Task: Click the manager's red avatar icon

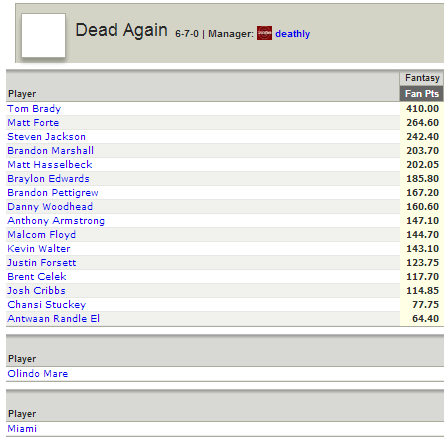Action: point(264,33)
